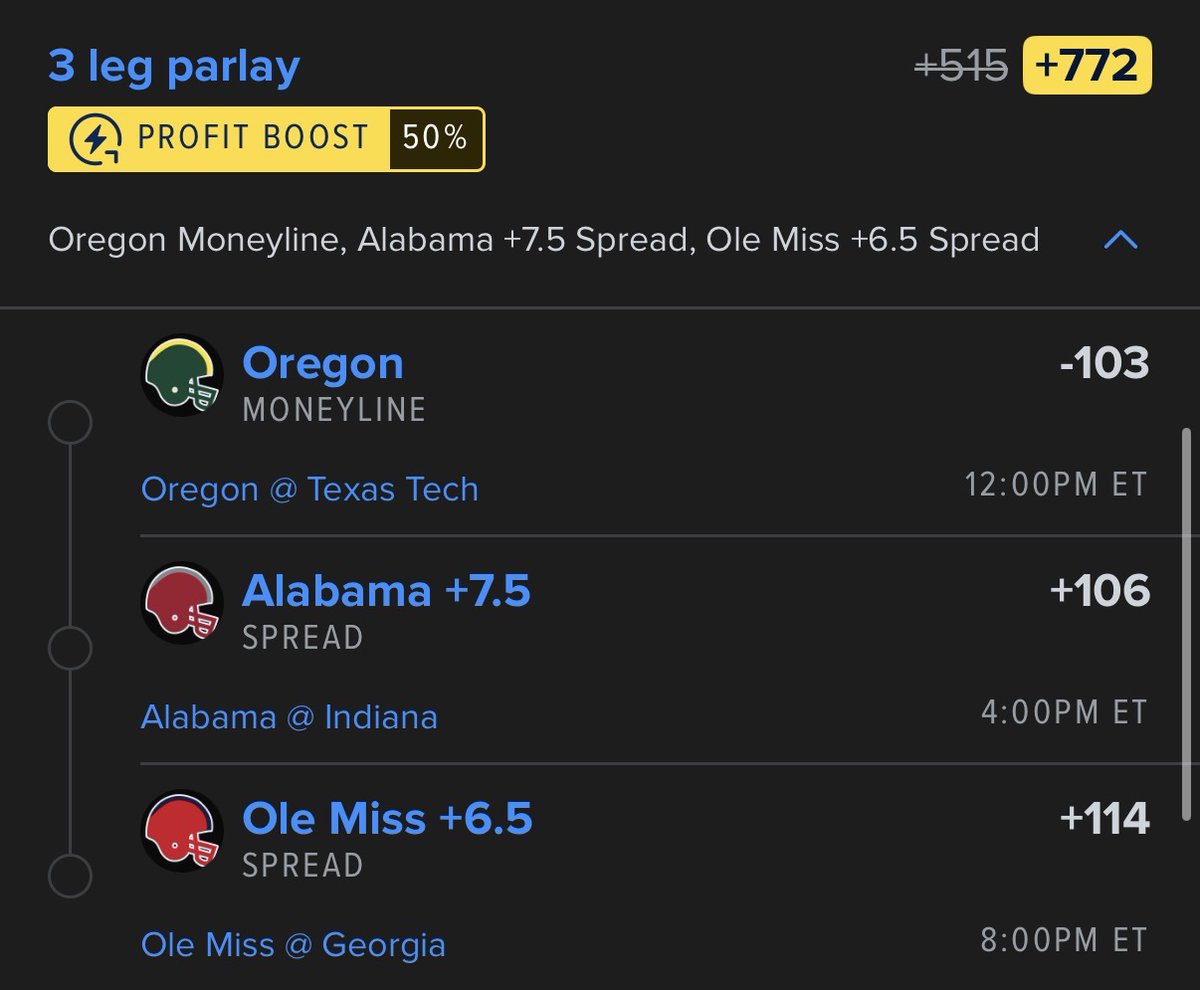Image resolution: width=1200 pixels, height=990 pixels.
Task: Click the Alabama leg timeline circle
Action: [x=70, y=650]
